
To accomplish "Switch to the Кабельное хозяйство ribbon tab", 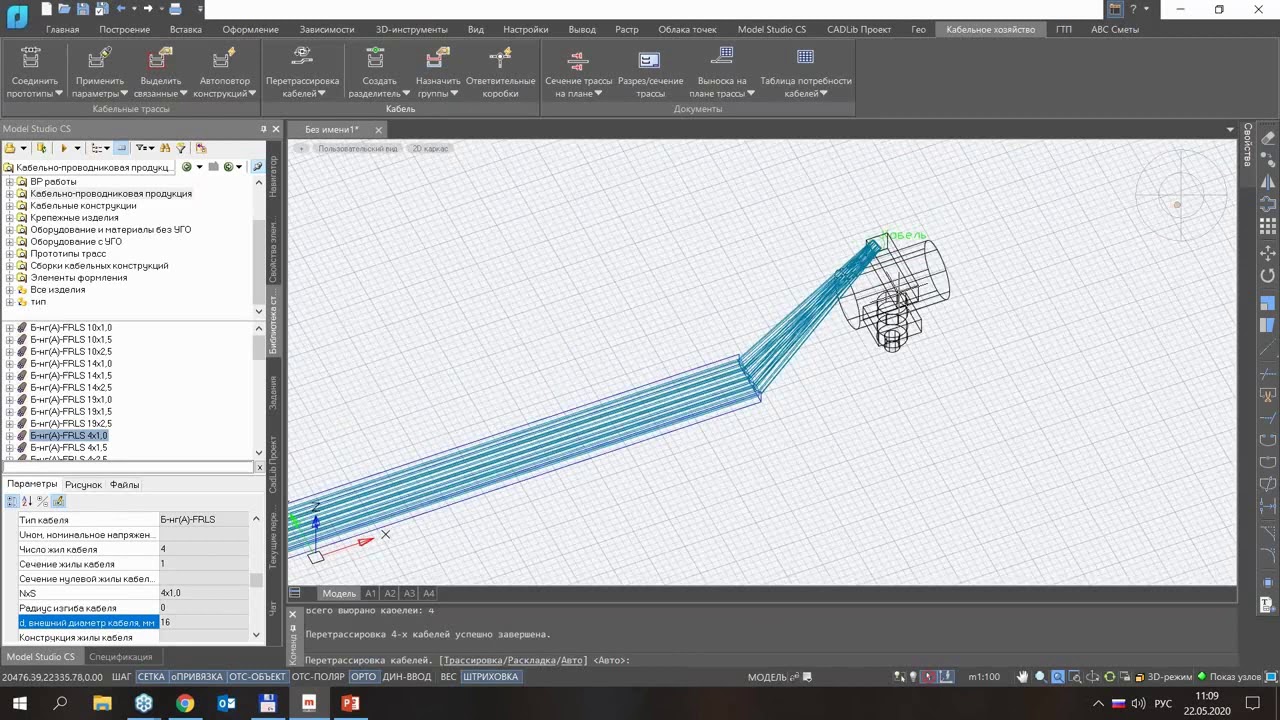I will 989,29.
